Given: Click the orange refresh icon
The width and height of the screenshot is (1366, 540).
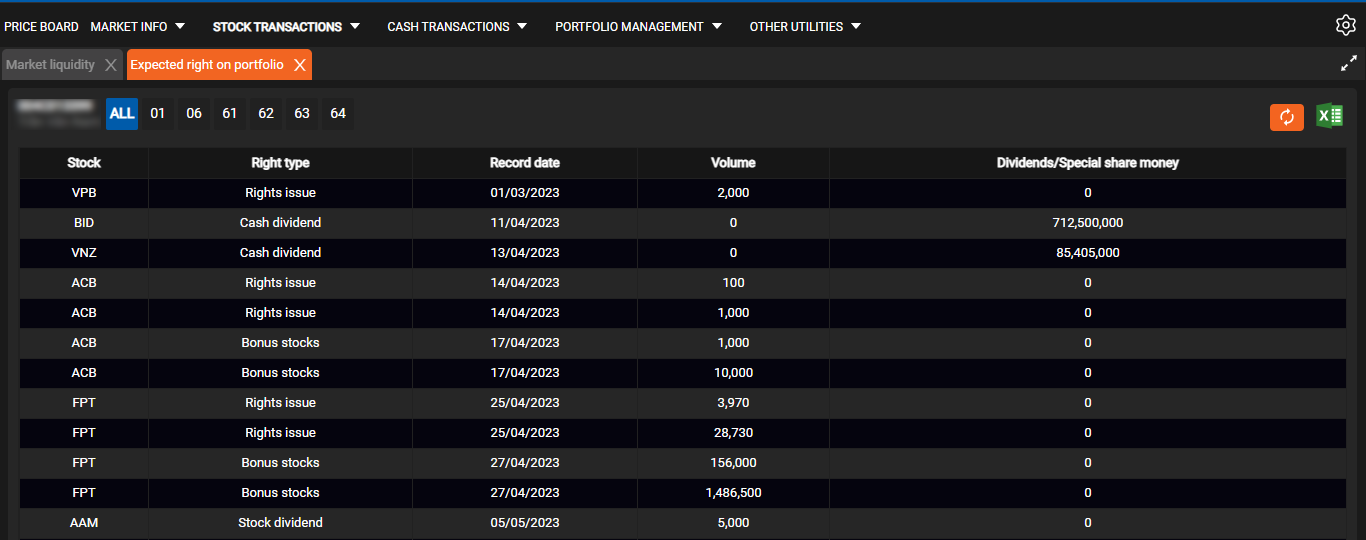Looking at the screenshot, I should pyautogui.click(x=1286, y=117).
